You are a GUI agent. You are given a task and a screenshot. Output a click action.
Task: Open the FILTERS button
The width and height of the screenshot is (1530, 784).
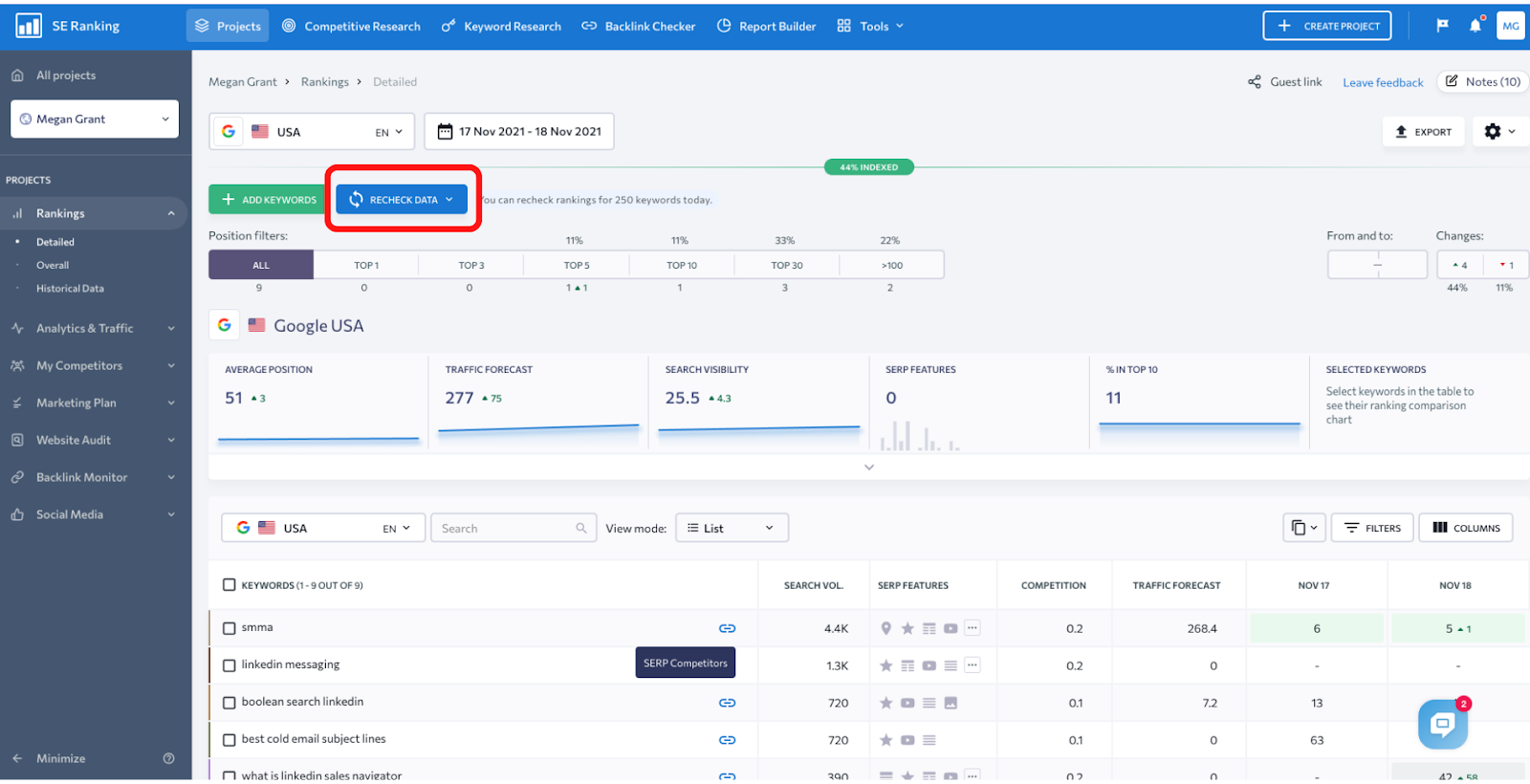(x=1372, y=528)
